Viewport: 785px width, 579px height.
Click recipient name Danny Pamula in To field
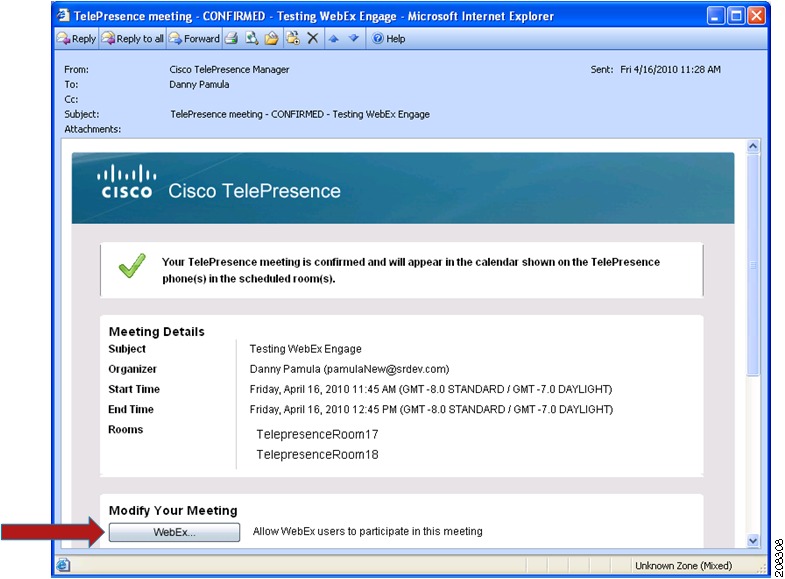[199, 85]
